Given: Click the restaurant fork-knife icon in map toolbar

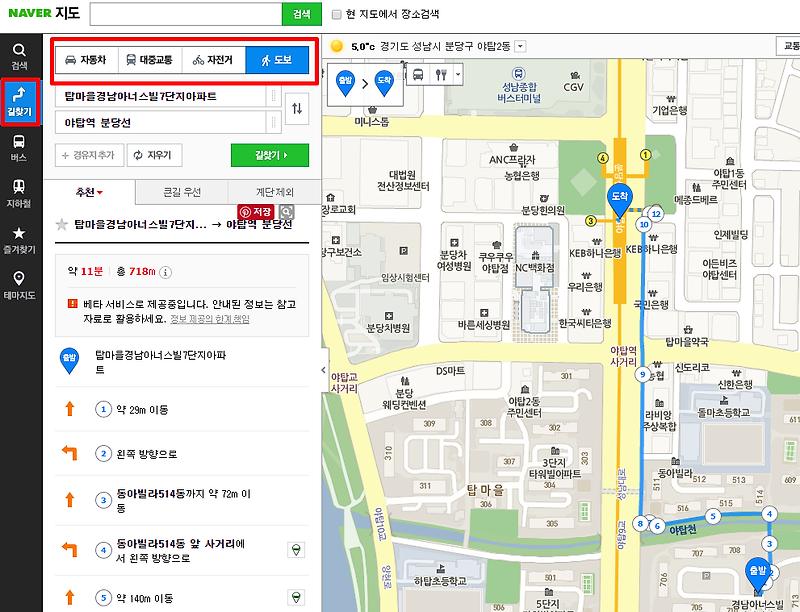Looking at the screenshot, I should coord(441,75).
